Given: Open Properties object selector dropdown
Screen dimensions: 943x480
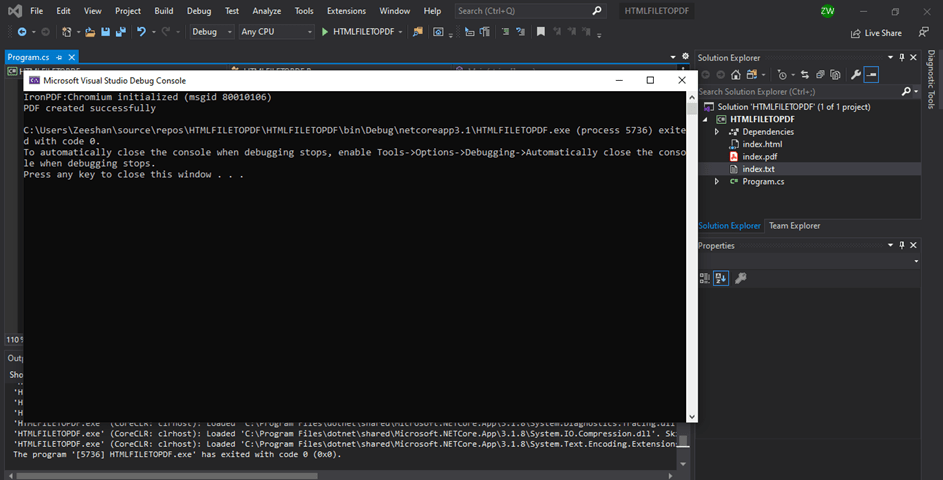Looking at the screenshot, I should point(916,261).
